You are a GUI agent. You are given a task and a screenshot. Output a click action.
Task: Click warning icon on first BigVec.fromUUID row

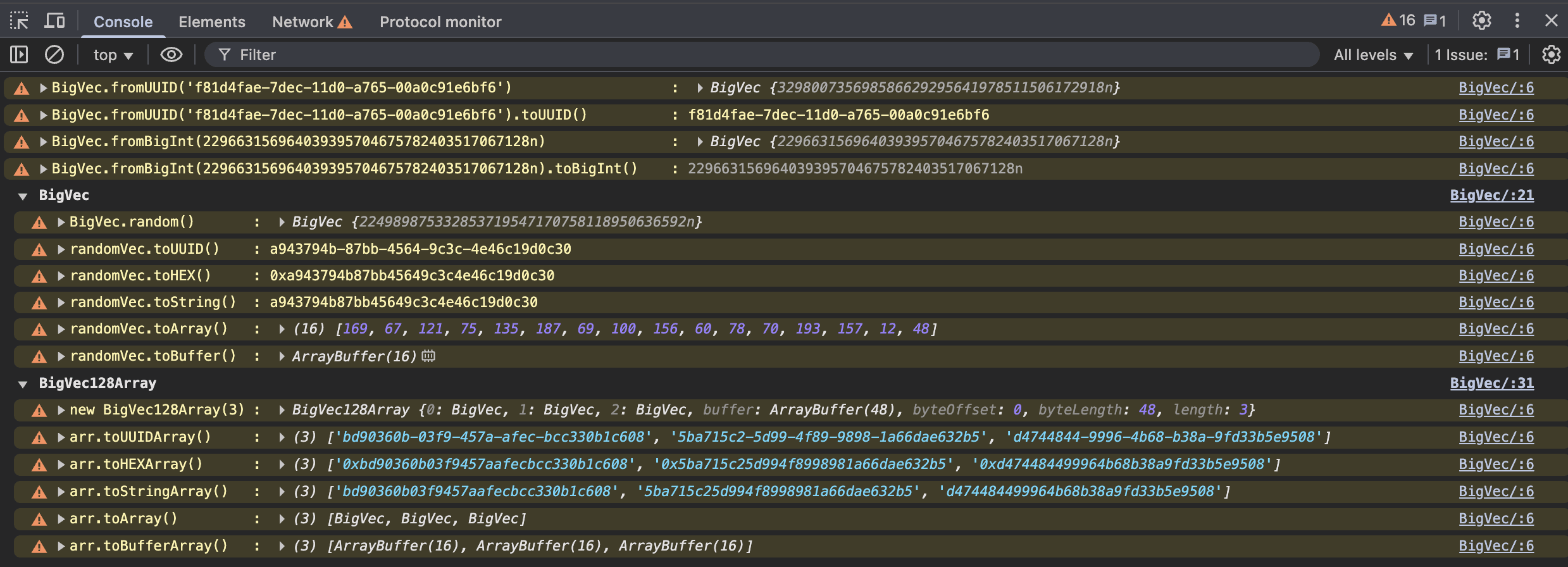[x=22, y=89]
